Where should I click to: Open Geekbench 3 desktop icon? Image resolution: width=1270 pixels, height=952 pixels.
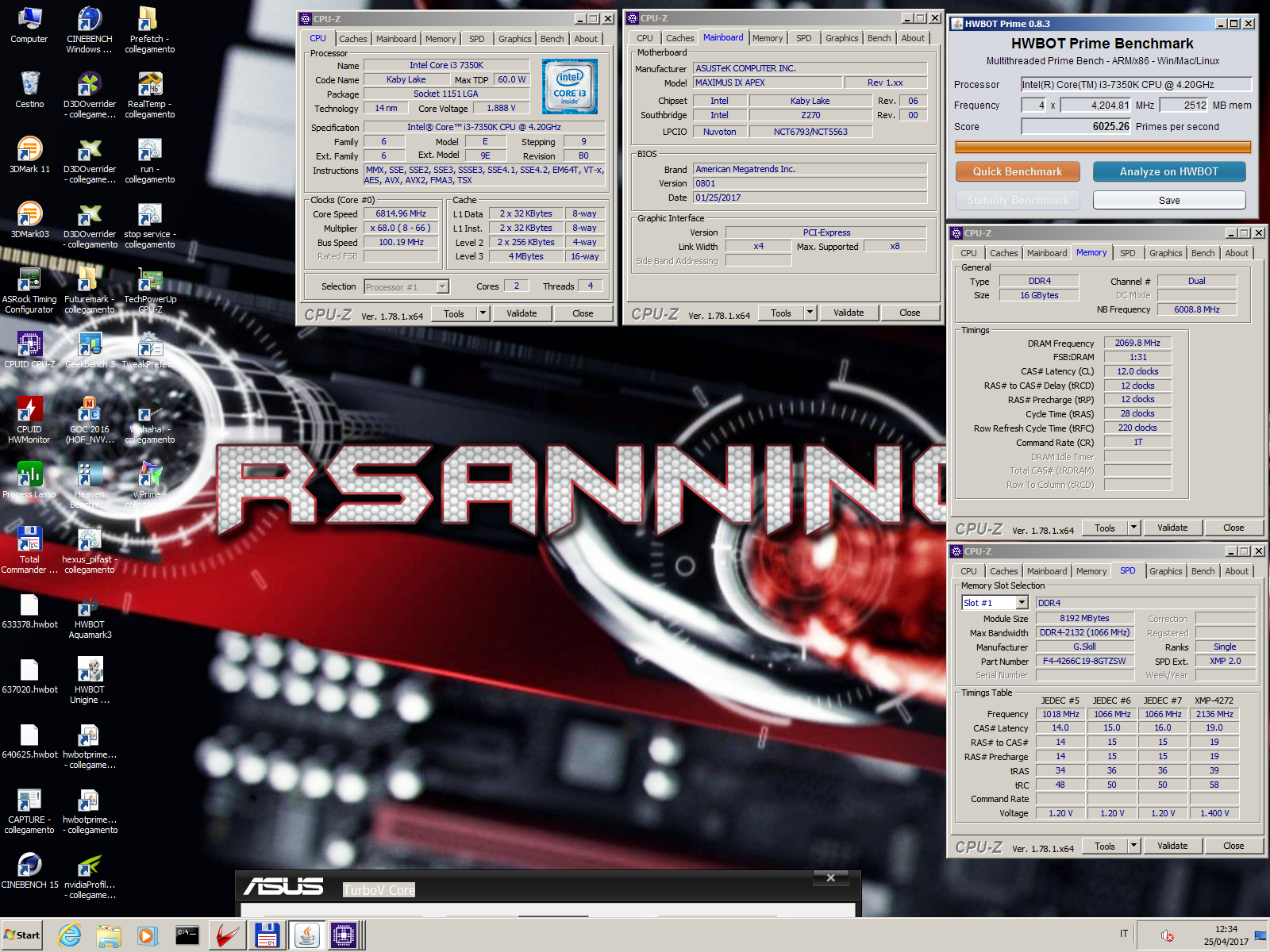(90, 350)
